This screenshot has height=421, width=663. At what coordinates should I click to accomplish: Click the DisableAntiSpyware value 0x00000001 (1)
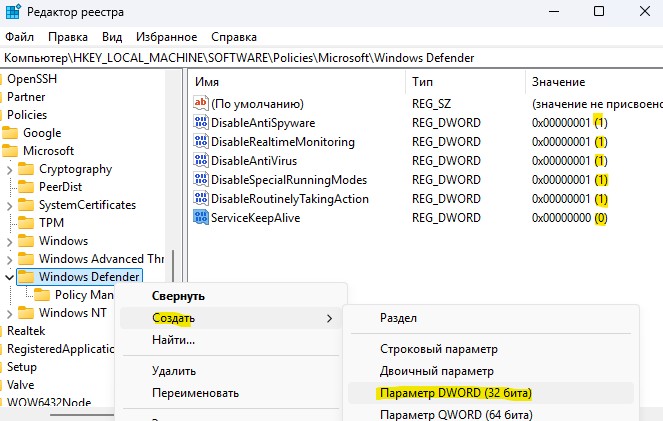[569, 123]
